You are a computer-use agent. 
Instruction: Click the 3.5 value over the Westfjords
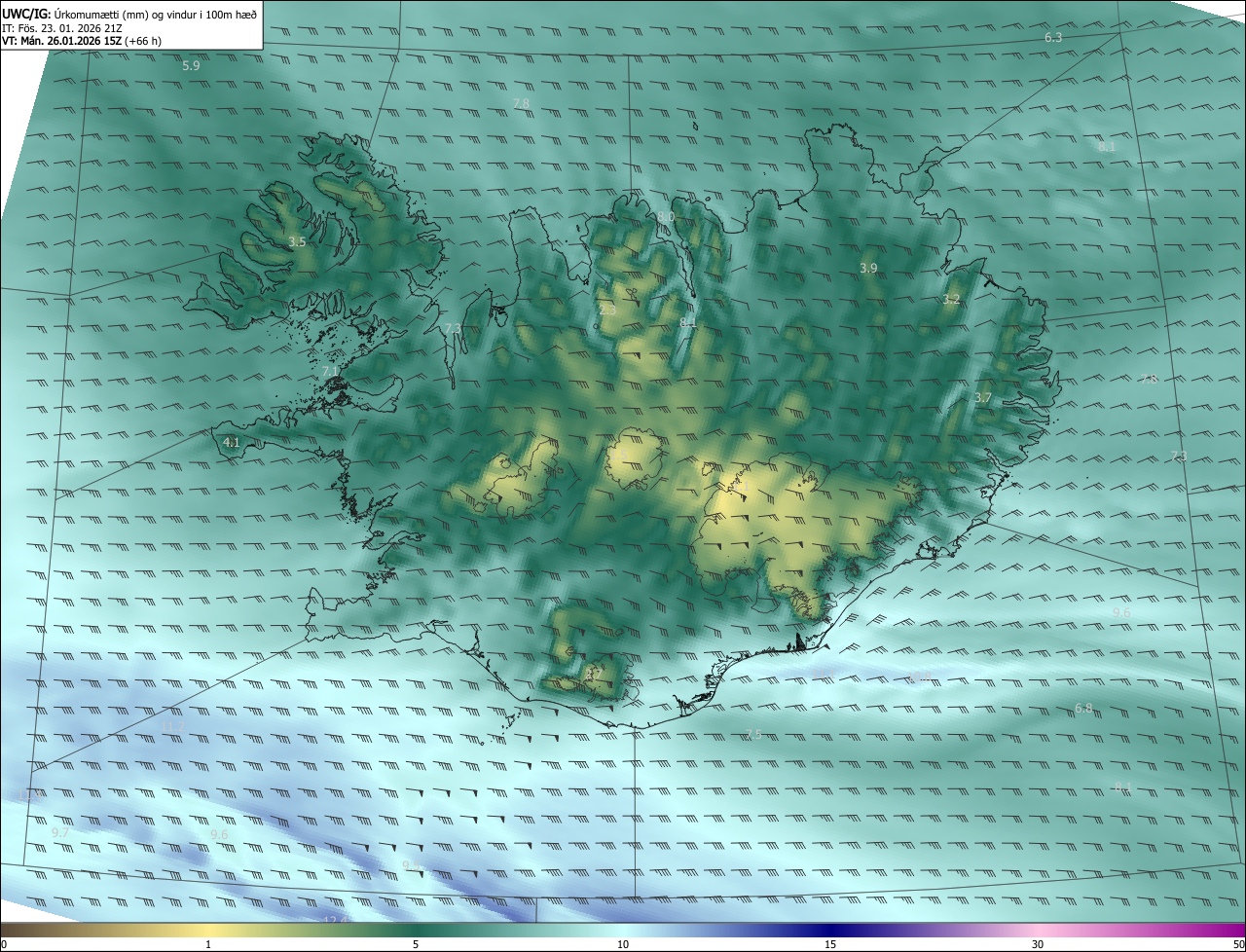click(297, 241)
